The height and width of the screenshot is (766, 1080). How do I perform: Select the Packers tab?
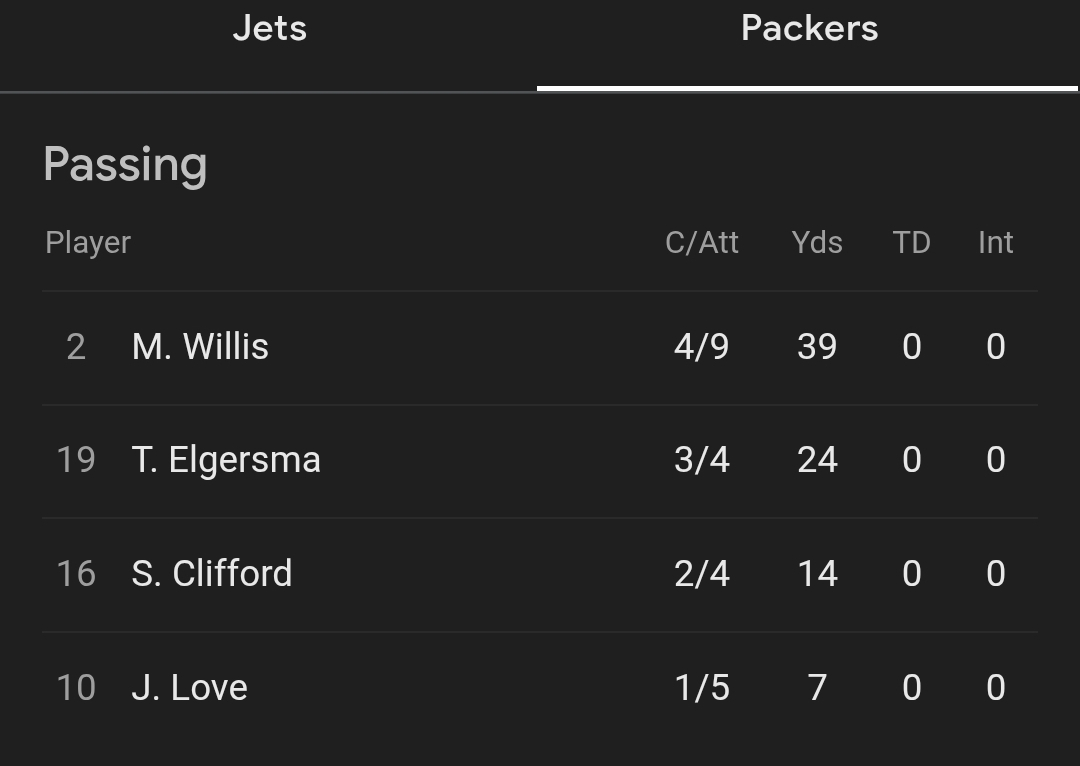809,28
